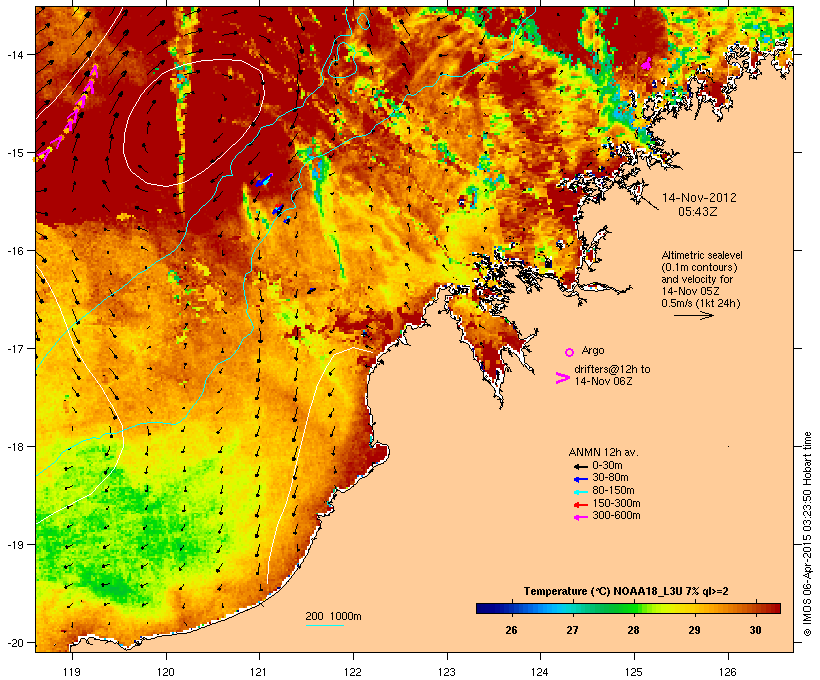Click the -14 latitude axis label
Viewport: 820px width, 680px height.
click(15, 54)
